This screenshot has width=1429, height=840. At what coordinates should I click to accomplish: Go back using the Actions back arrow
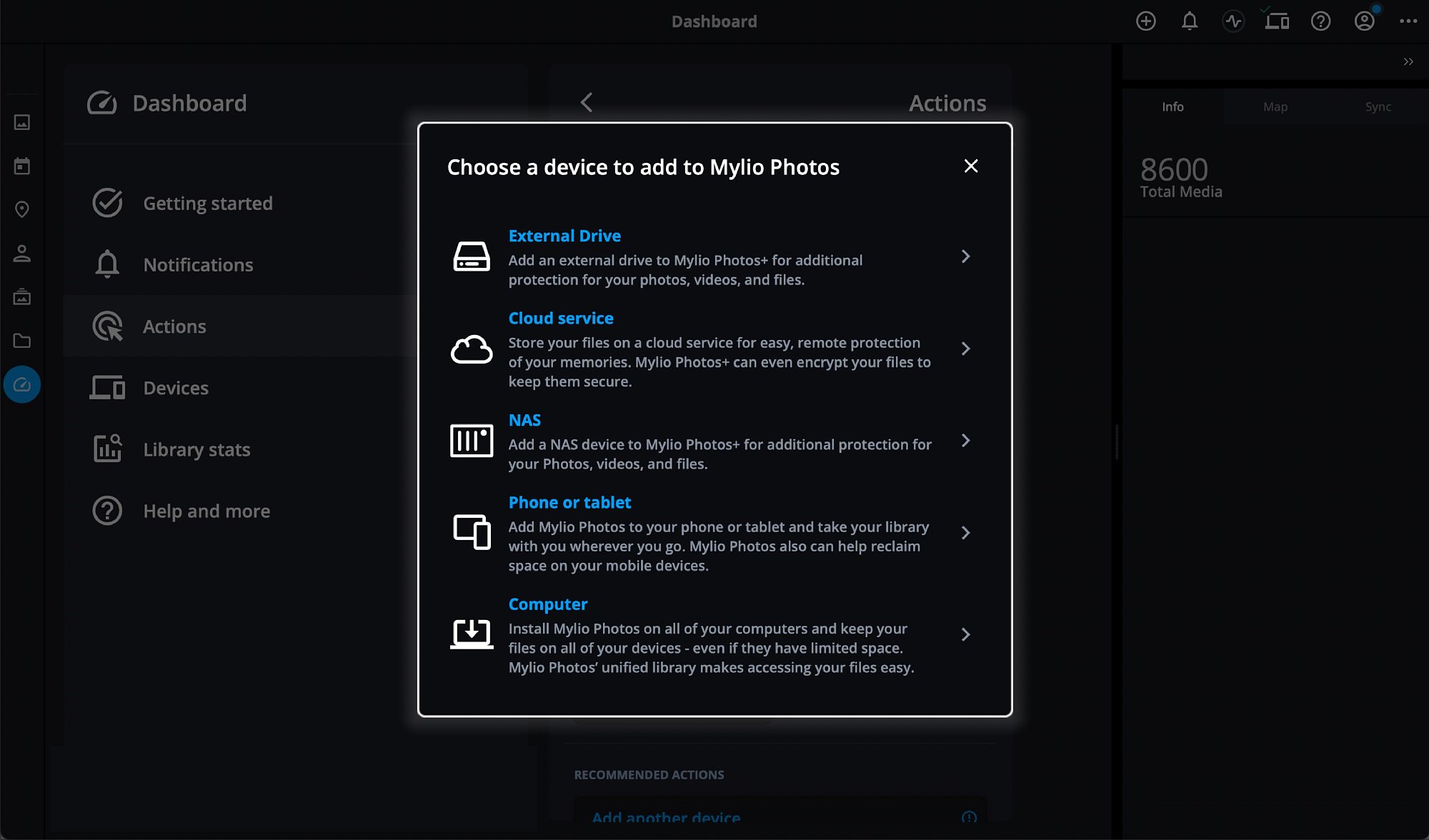click(587, 103)
